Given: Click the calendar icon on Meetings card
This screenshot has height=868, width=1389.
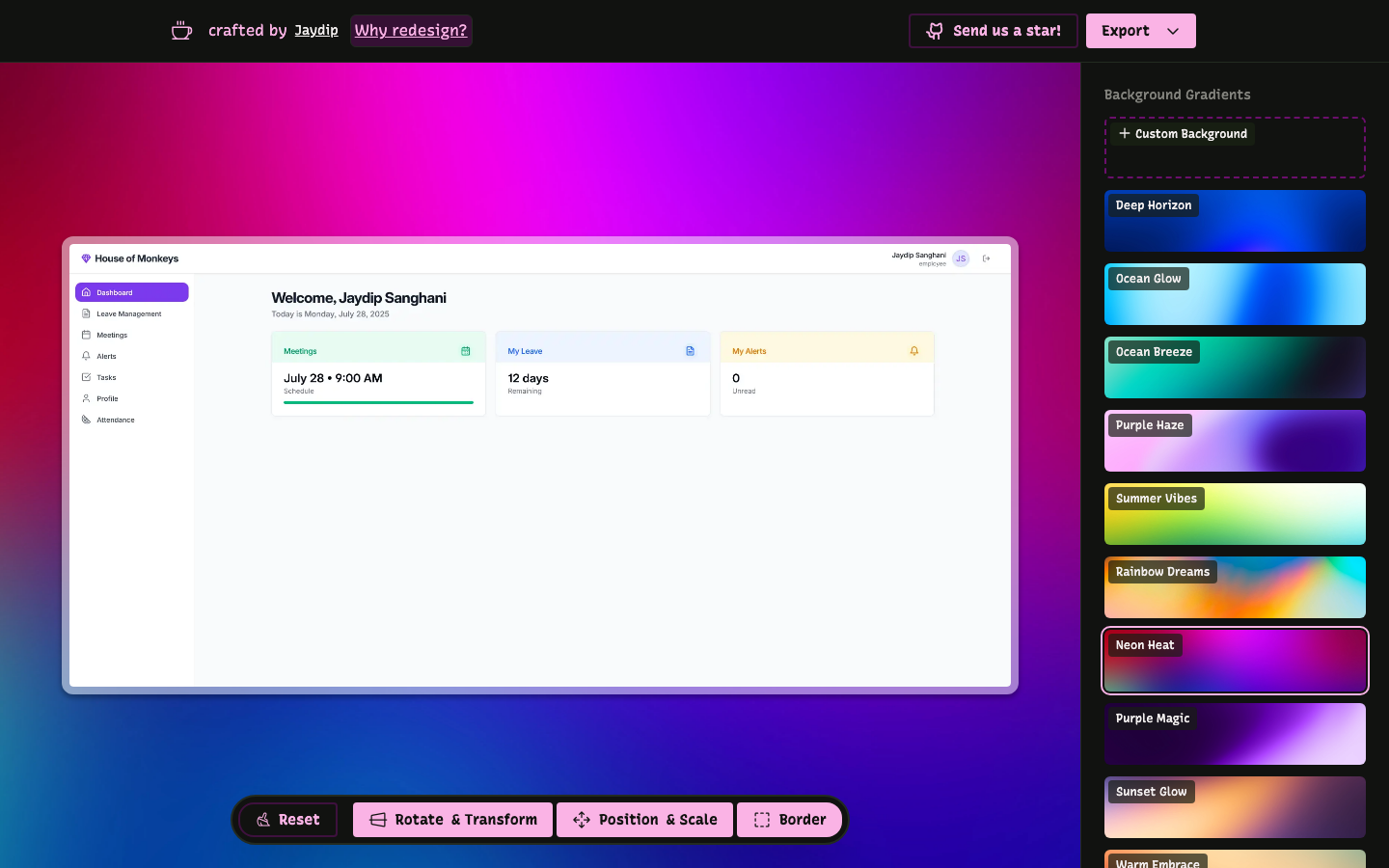Looking at the screenshot, I should (466, 351).
